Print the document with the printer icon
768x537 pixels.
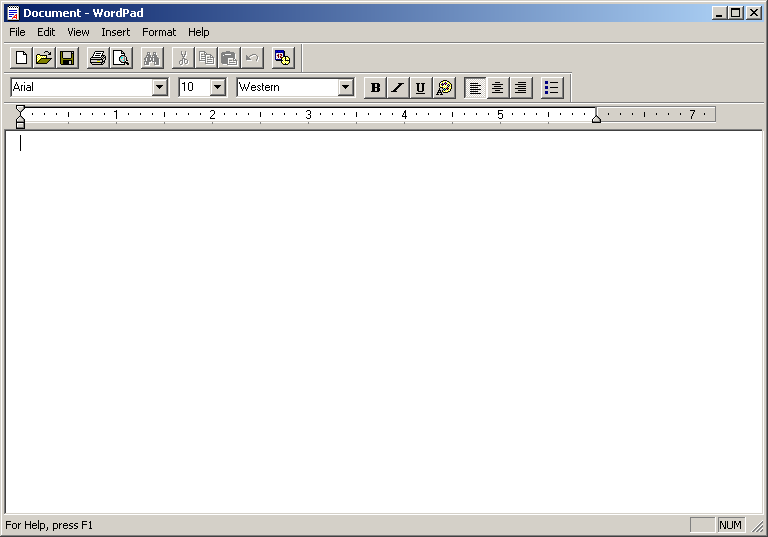(97, 58)
